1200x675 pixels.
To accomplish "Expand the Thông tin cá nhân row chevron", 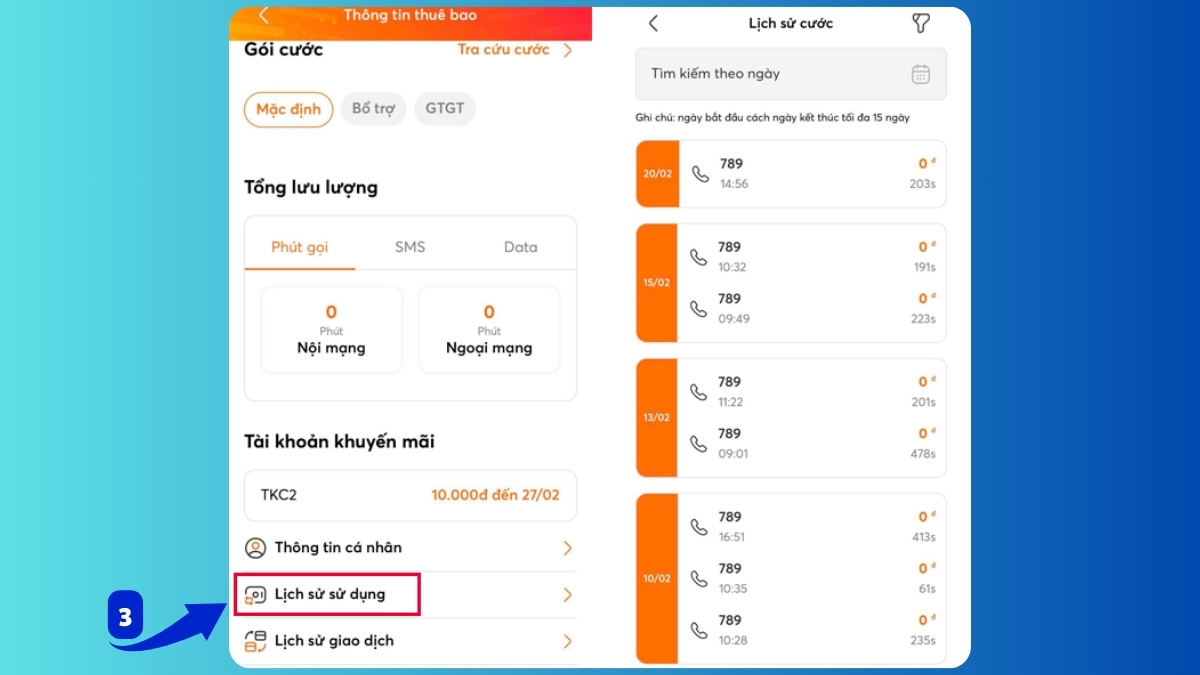I will tap(567, 548).
